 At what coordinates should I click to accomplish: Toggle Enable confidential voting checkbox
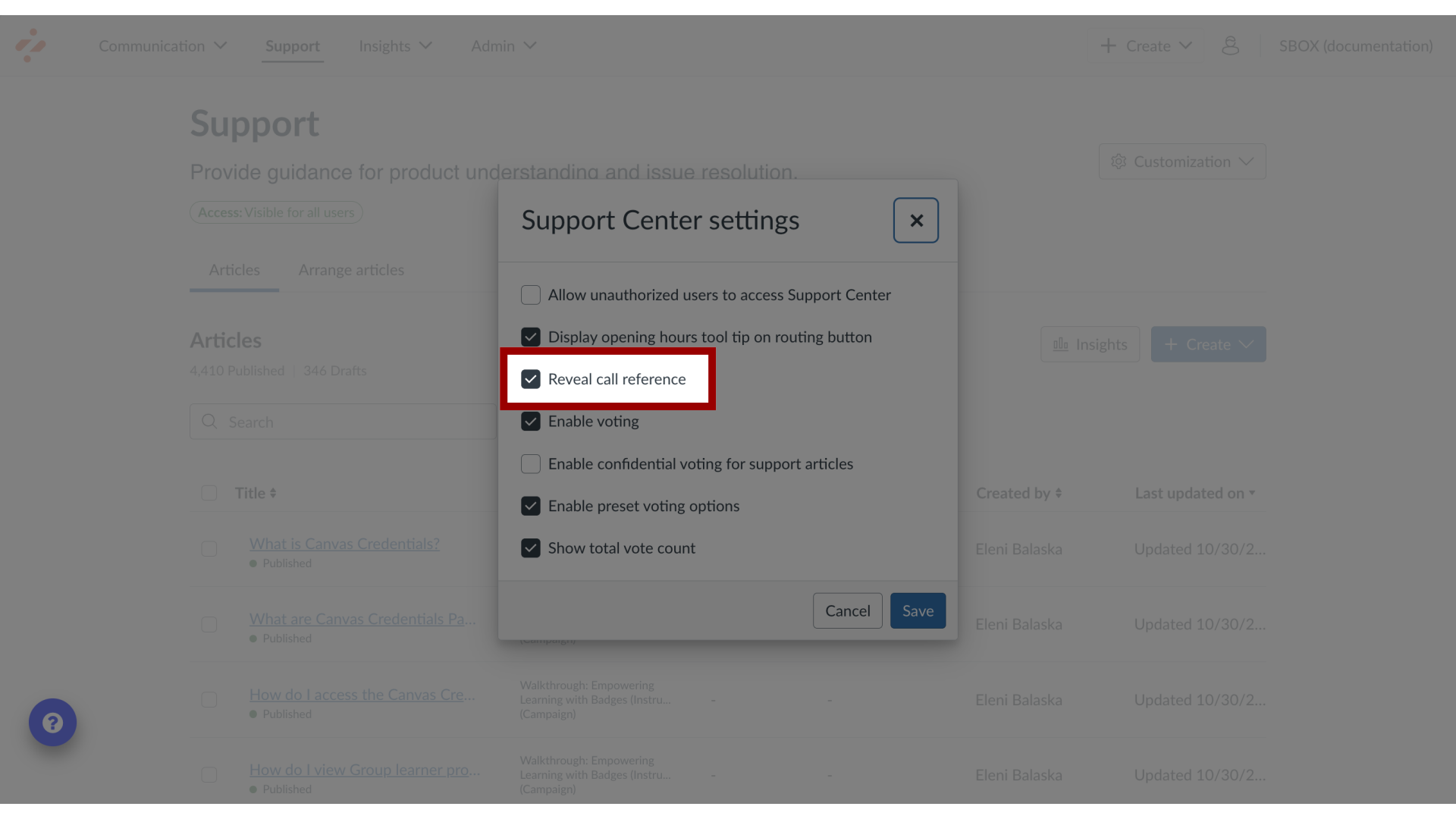pos(531,463)
